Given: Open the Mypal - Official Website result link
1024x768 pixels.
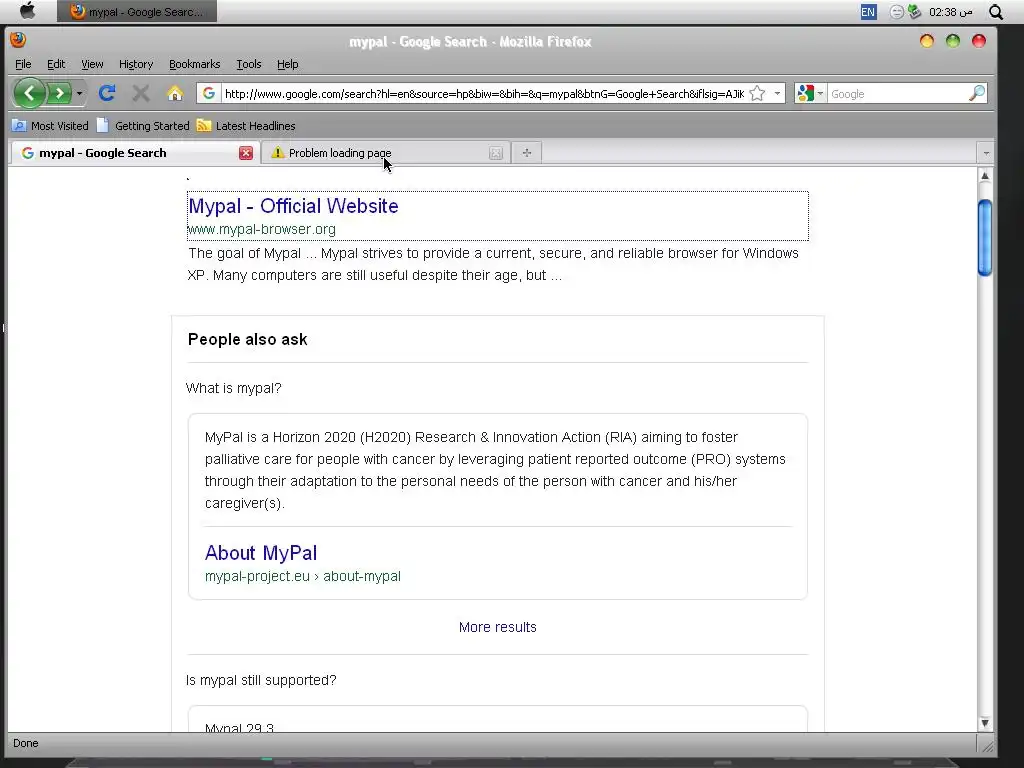Looking at the screenshot, I should pos(293,206).
